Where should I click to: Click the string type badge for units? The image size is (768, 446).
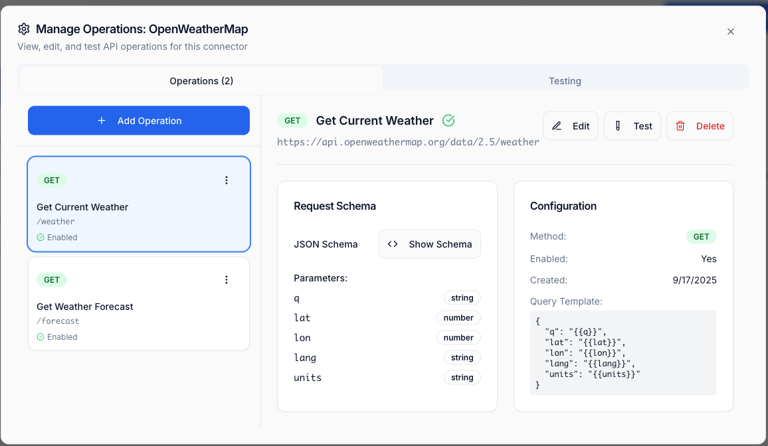(x=462, y=377)
